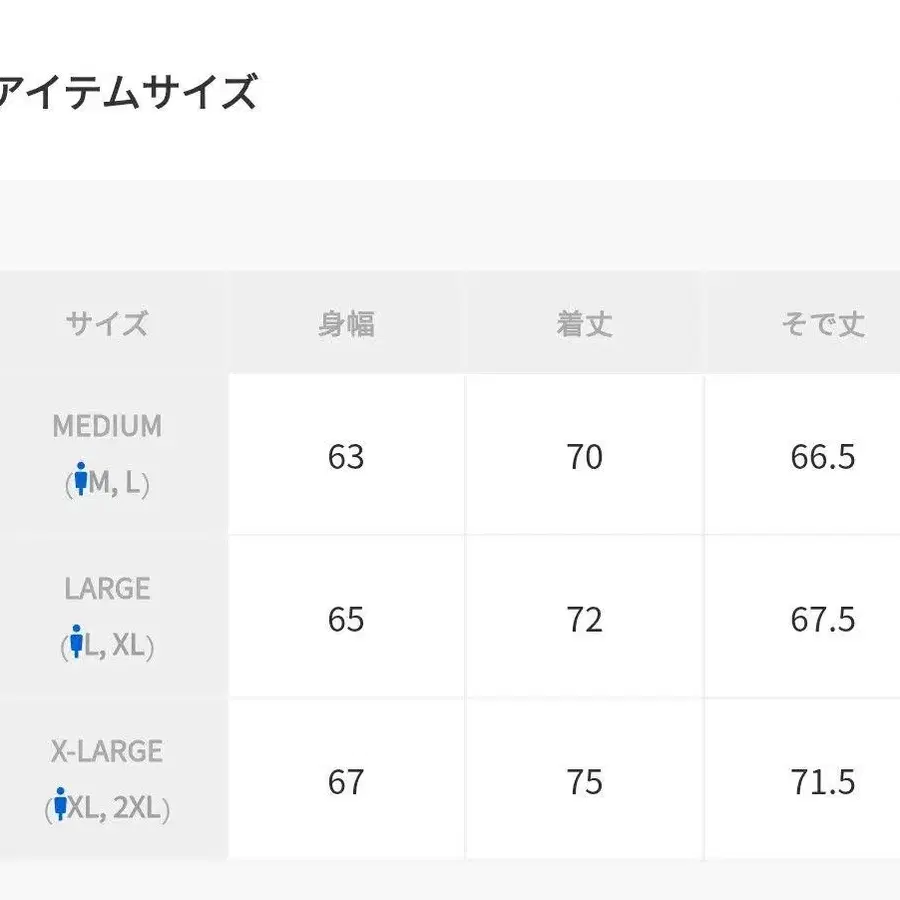Click the LARGE 着丈 value 72
Screen dimensions: 900x900
(x=584, y=619)
